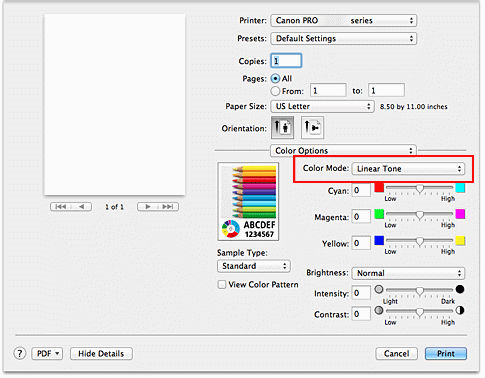Enable View Color Pattern checkbox
The width and height of the screenshot is (485, 378).
pyautogui.click(x=222, y=284)
